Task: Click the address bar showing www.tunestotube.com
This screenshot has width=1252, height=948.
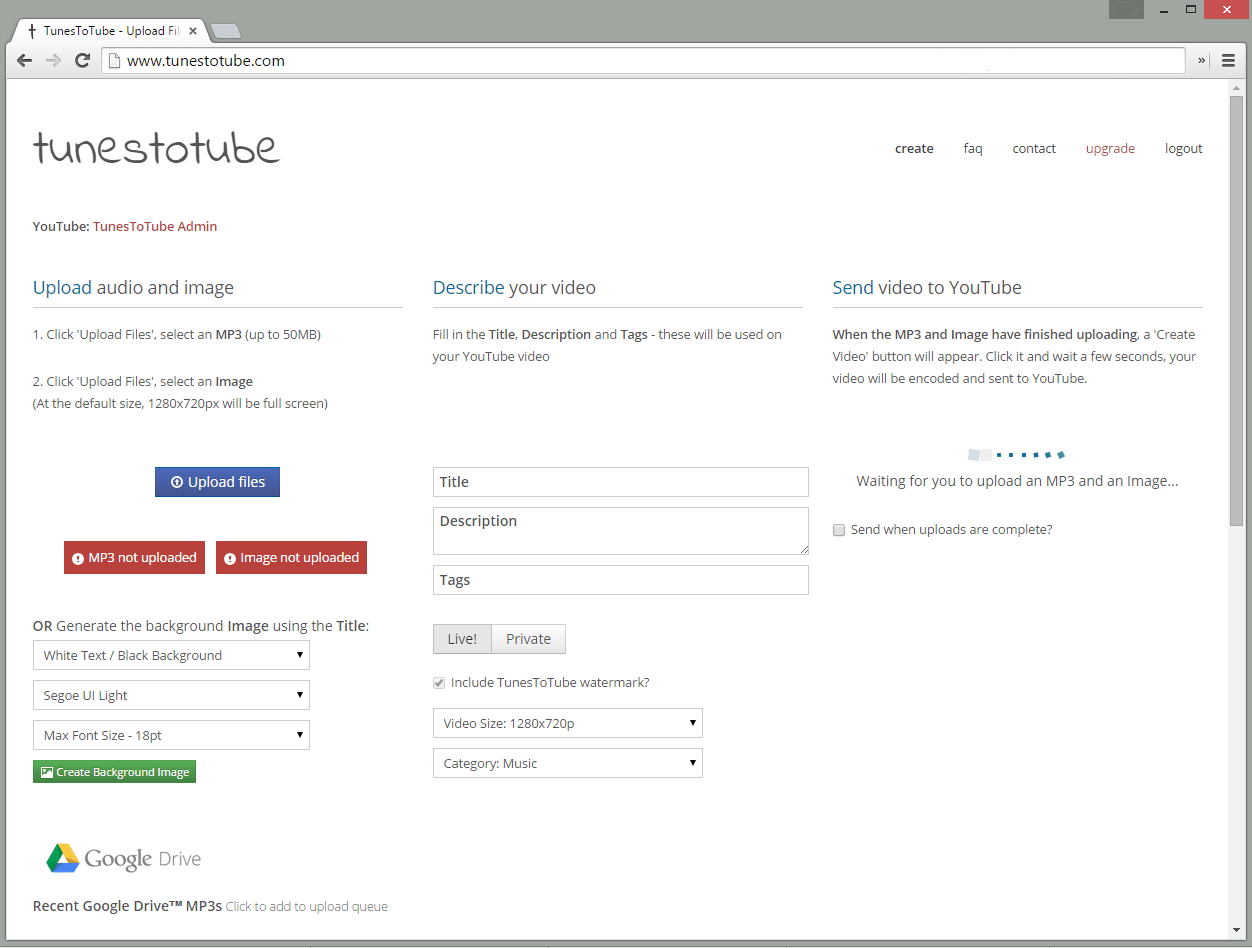Action: point(644,61)
